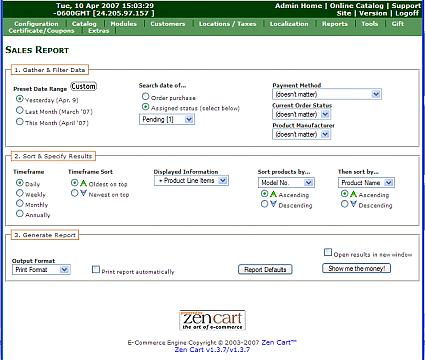Click the blue descending arrow beside Newest on top

[83, 193]
